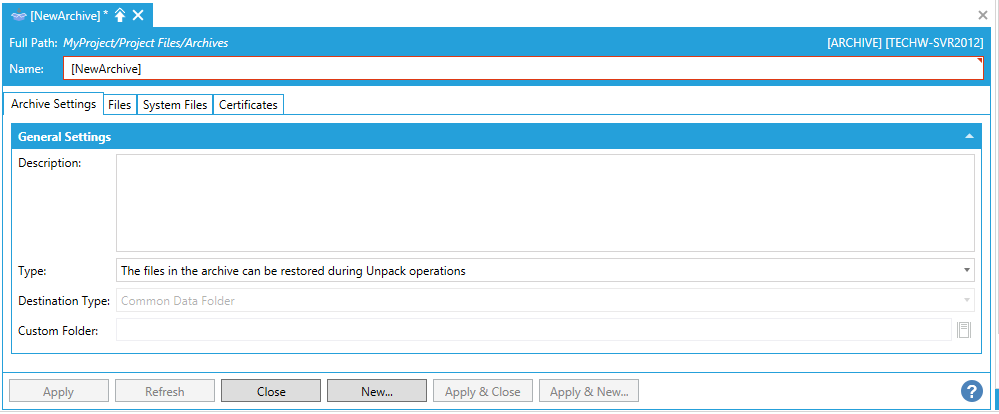Focus the Description text area
The height and width of the screenshot is (414, 999).
click(545, 202)
